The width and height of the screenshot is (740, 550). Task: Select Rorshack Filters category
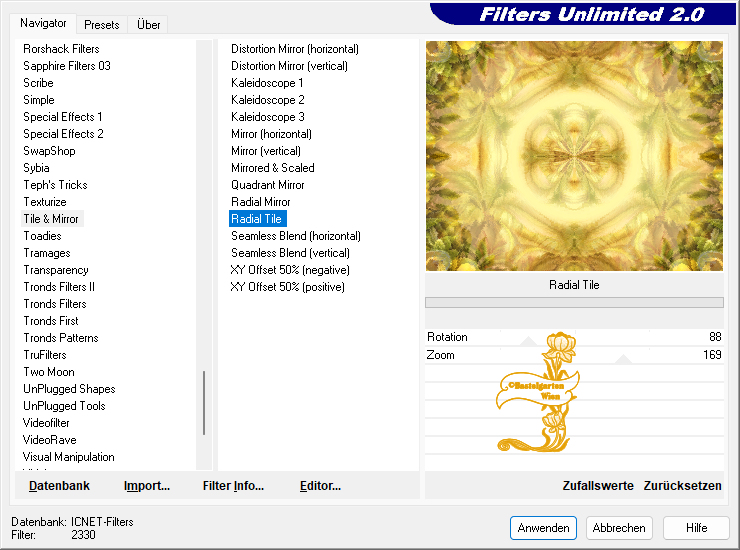point(61,49)
